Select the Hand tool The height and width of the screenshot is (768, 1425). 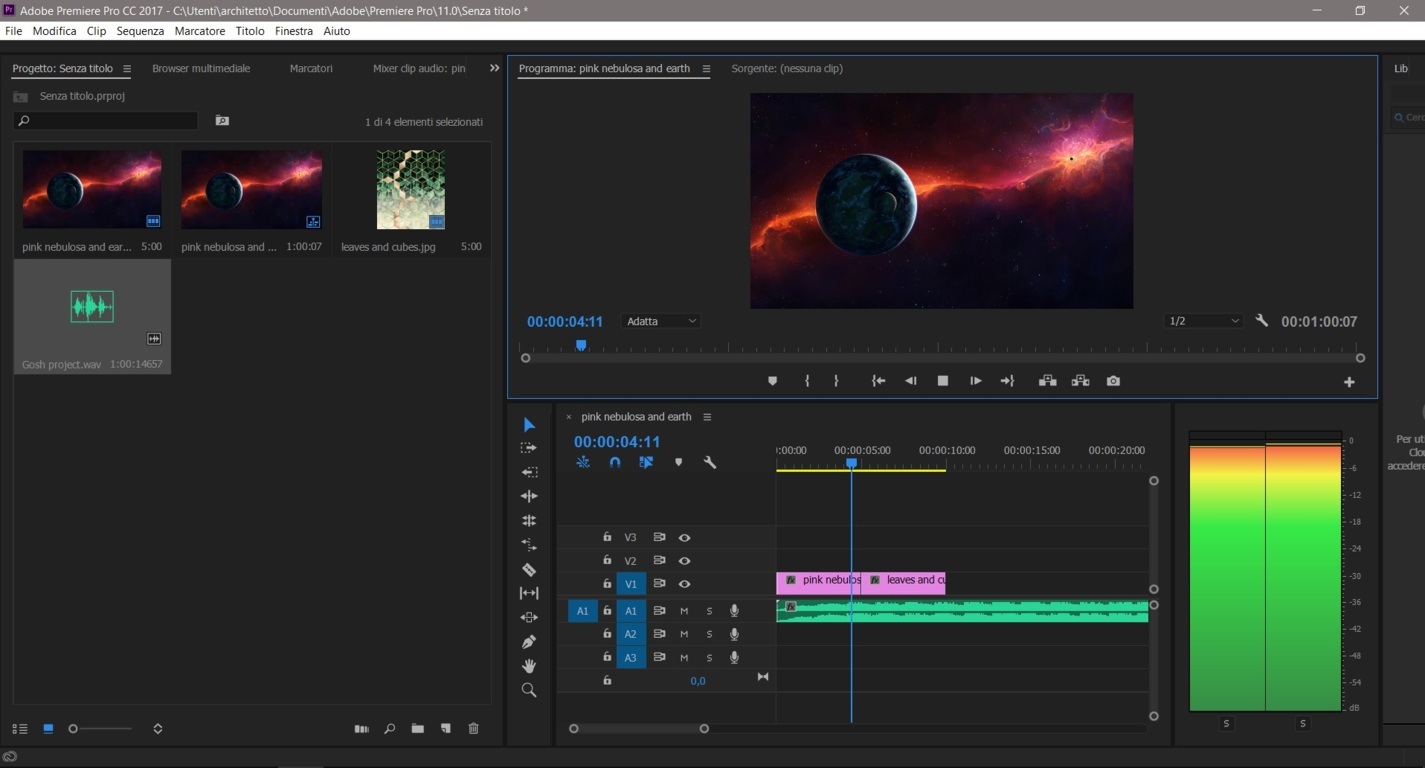(529, 666)
